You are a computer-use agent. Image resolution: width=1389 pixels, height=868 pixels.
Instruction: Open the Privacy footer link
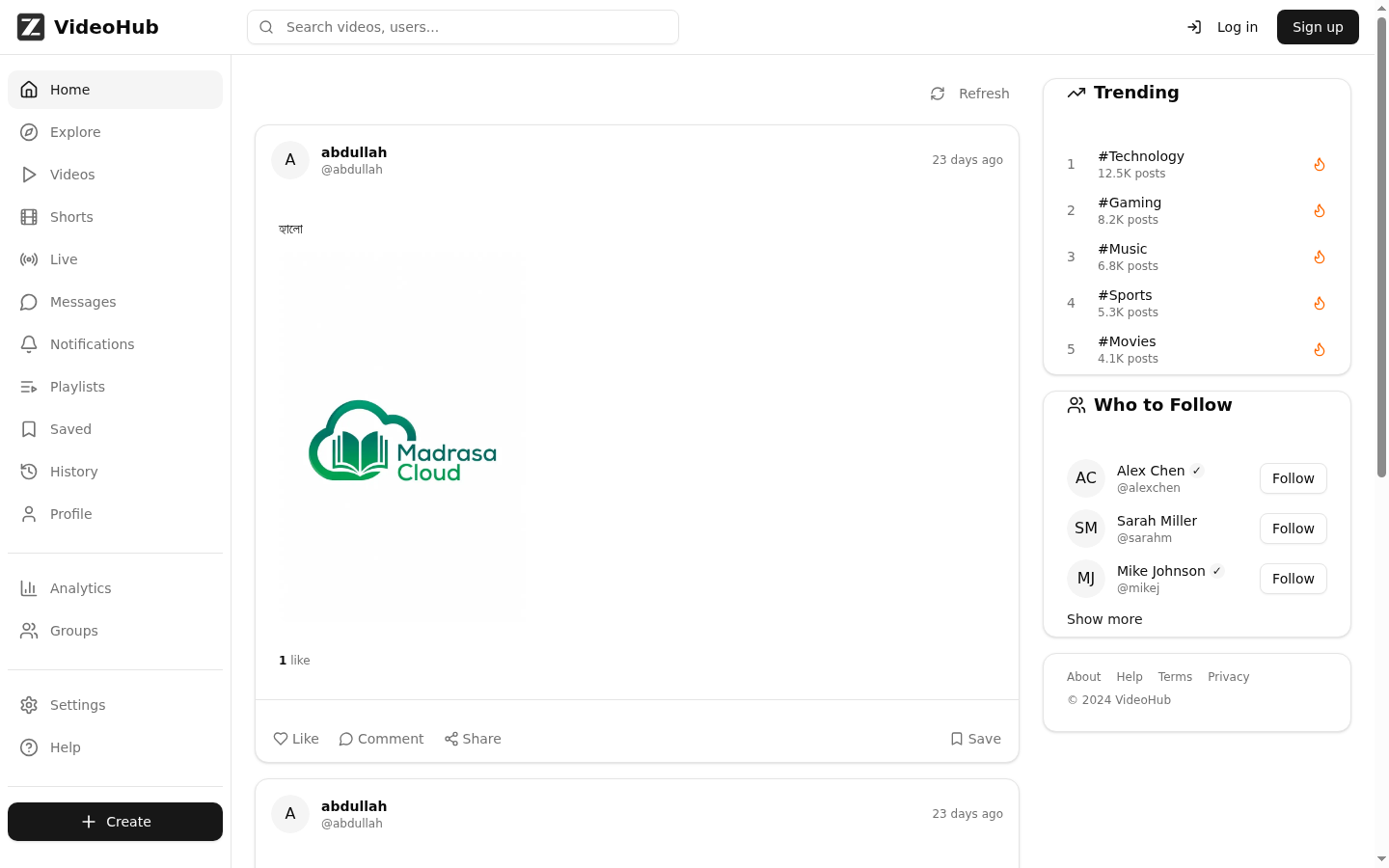pyautogui.click(x=1228, y=677)
